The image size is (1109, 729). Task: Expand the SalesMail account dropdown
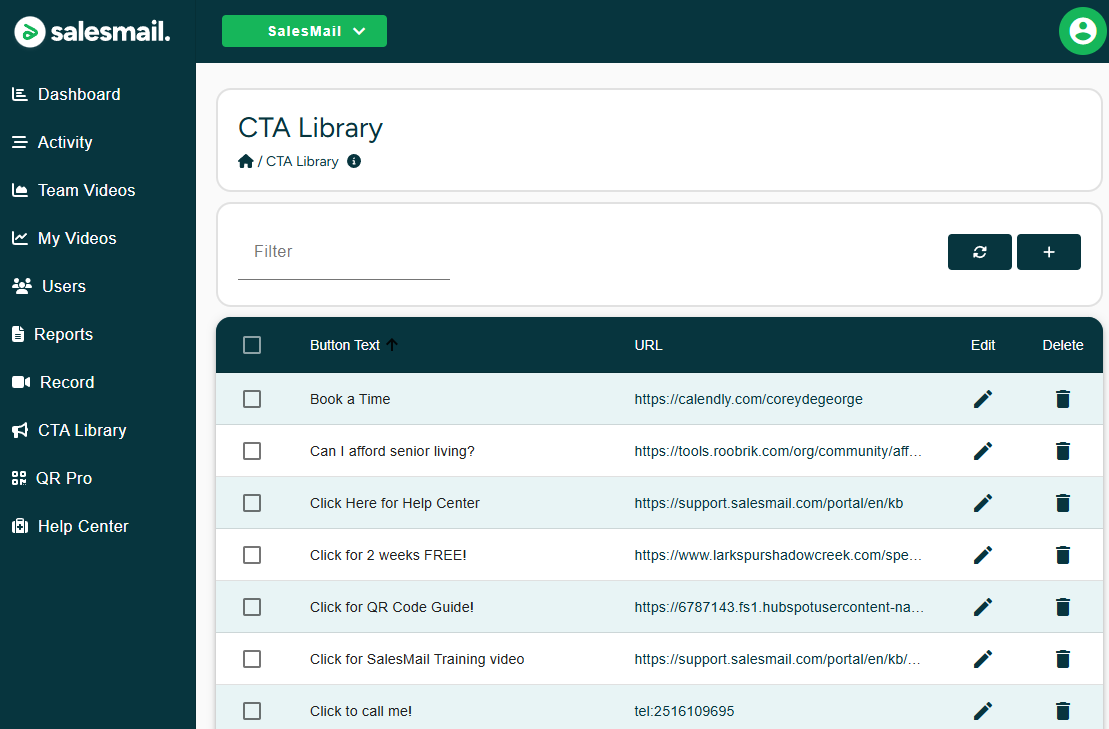304,31
